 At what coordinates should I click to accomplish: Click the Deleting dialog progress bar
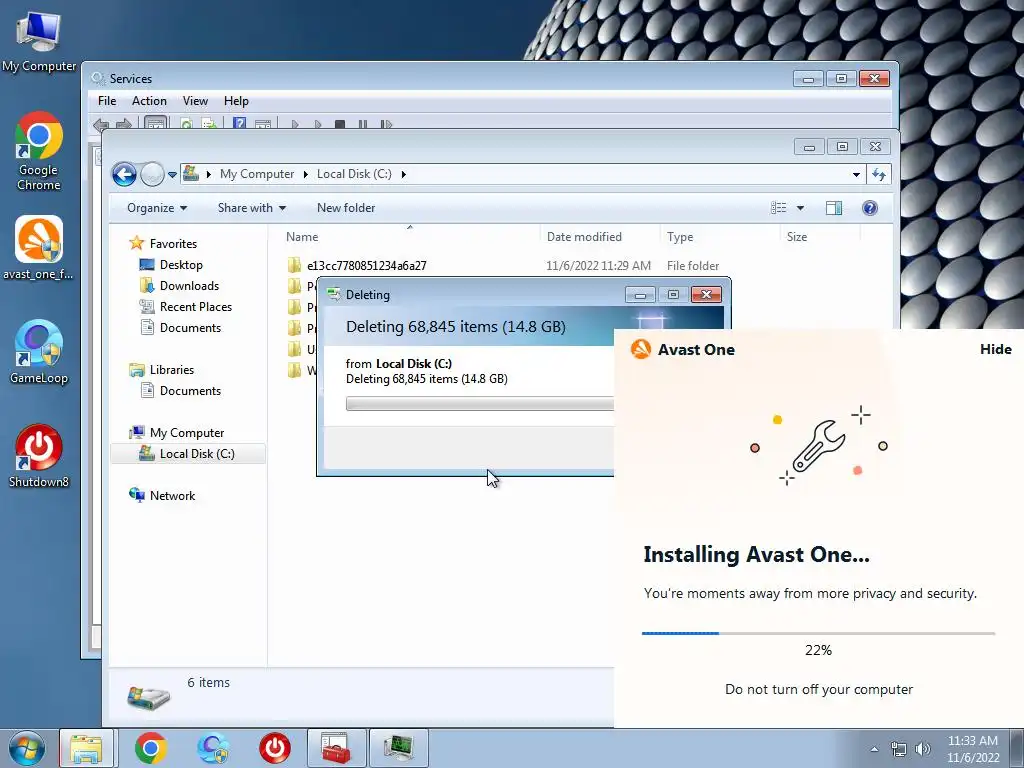point(480,404)
